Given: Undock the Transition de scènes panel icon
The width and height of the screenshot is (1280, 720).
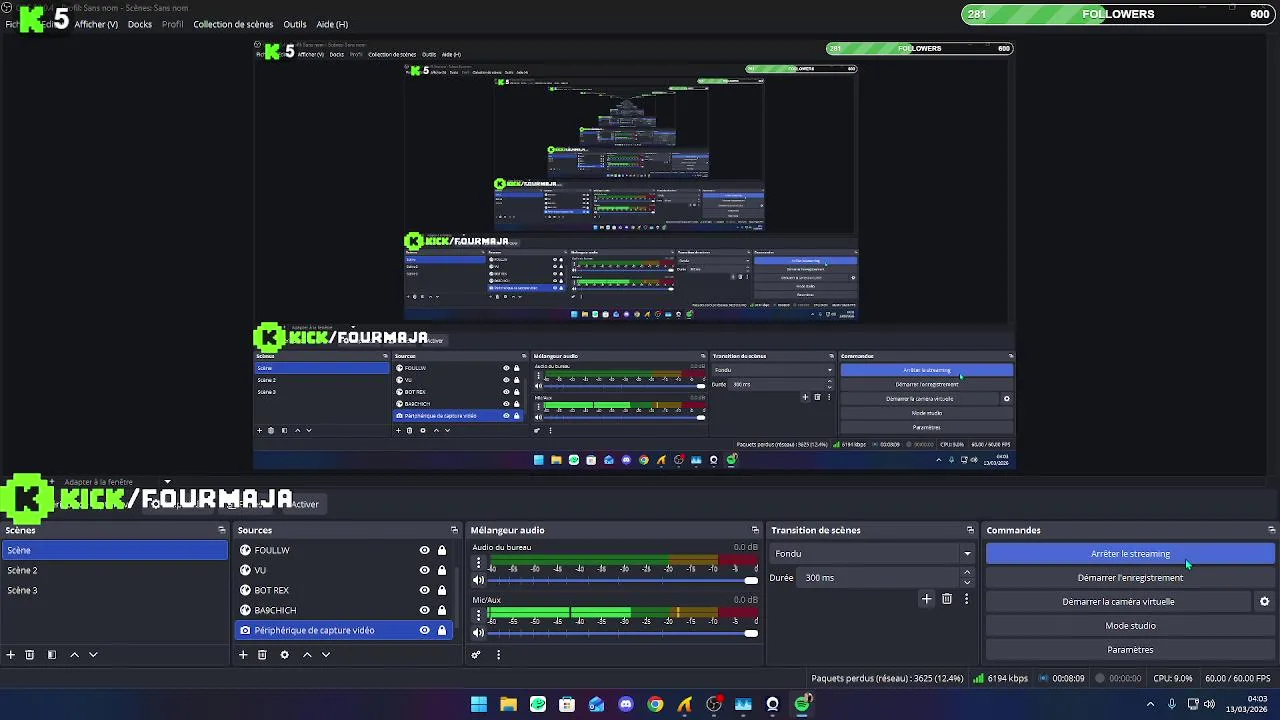Looking at the screenshot, I should coord(970,530).
